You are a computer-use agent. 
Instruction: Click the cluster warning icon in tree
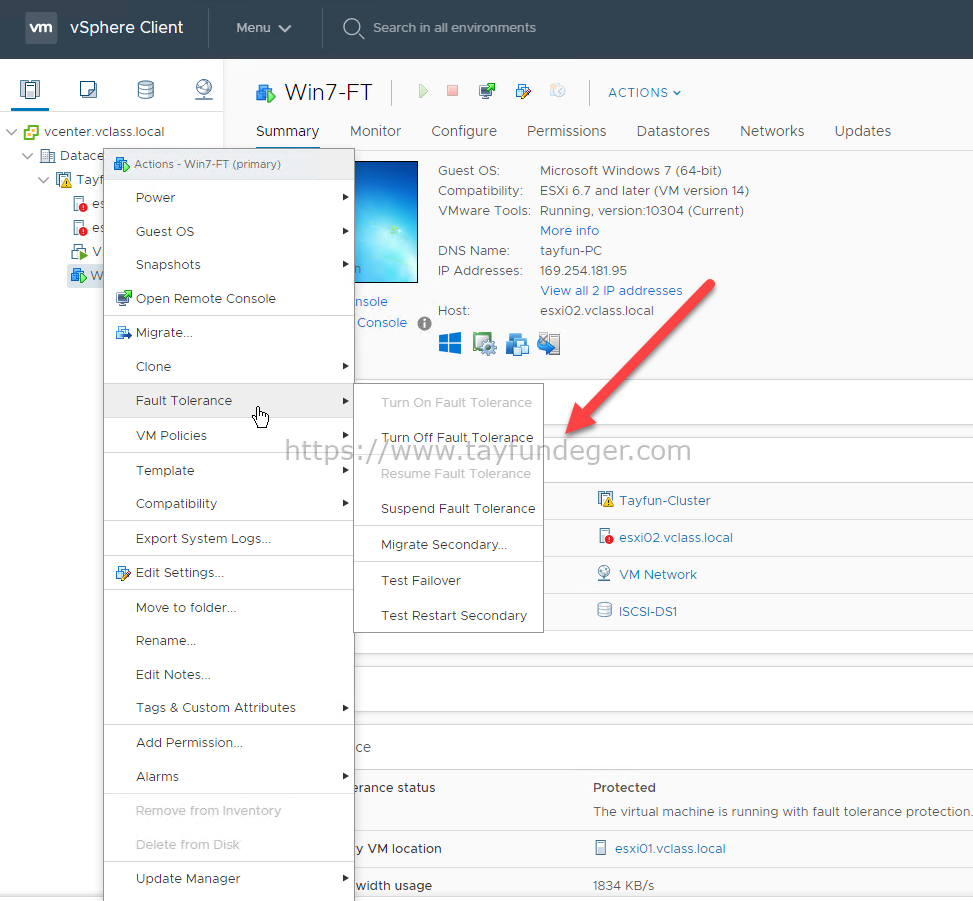[x=64, y=180]
